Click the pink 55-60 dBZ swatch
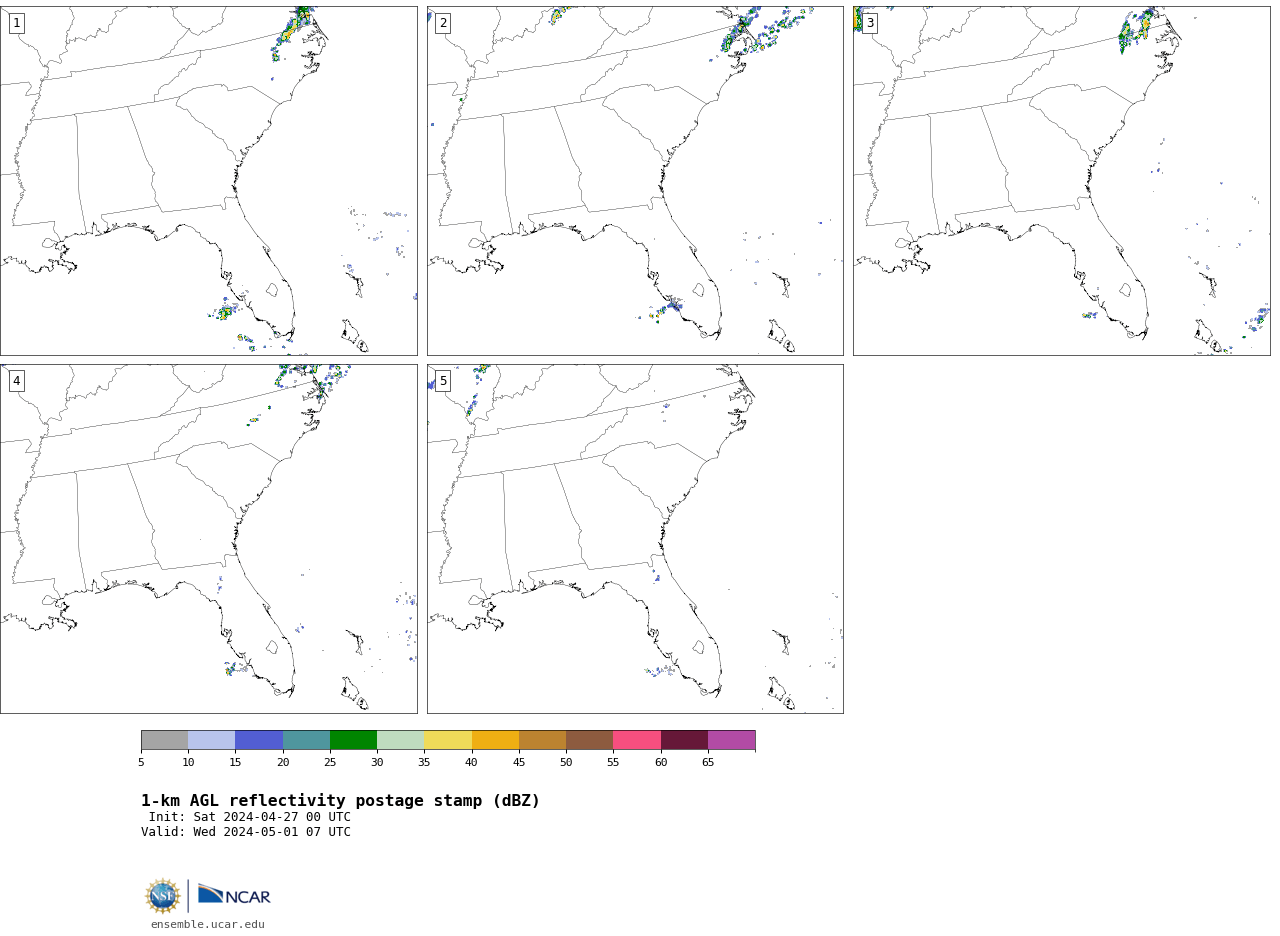Viewport: 1280px width, 936px height. [x=637, y=740]
